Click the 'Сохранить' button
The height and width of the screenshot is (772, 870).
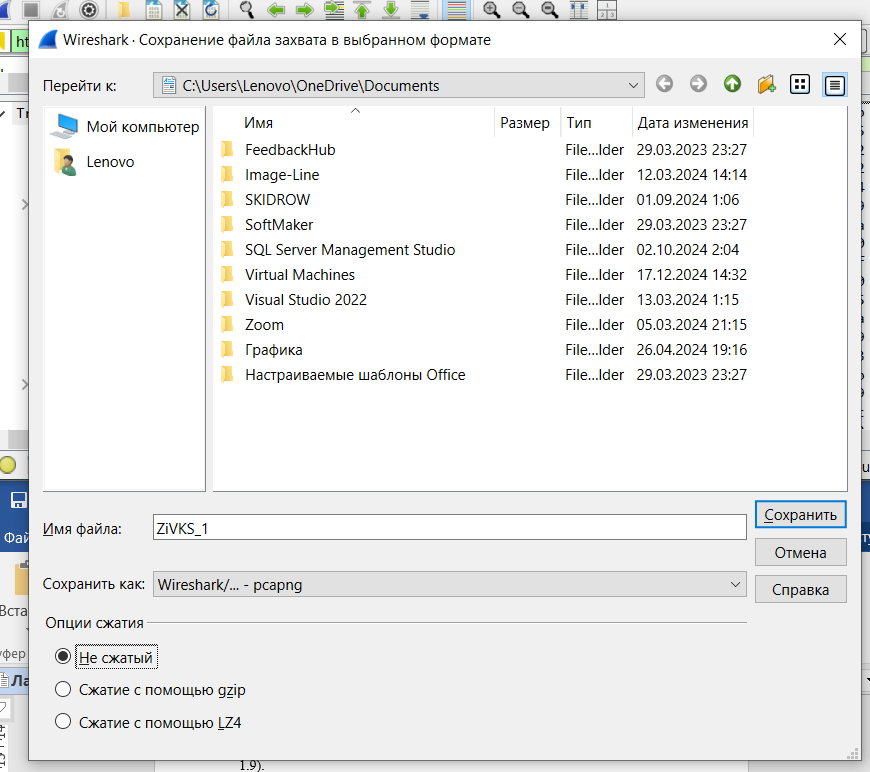800,514
